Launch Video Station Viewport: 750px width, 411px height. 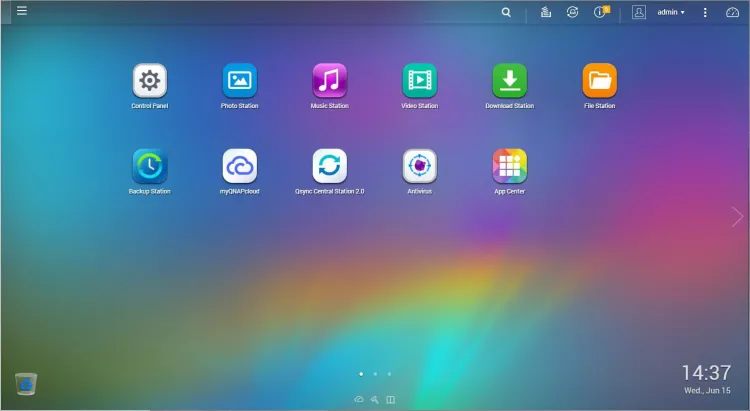pos(419,80)
